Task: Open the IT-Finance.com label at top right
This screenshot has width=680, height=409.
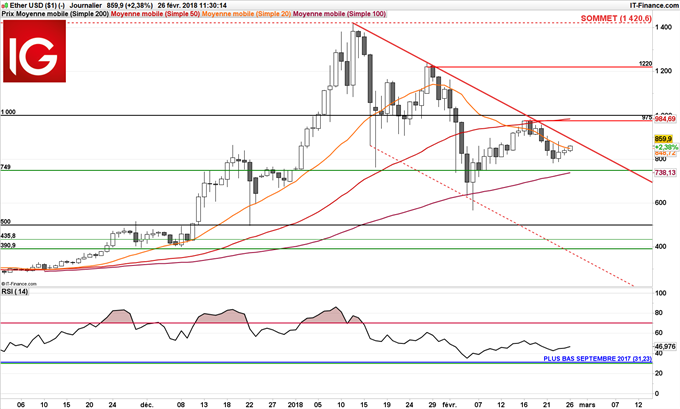Action: point(654,6)
